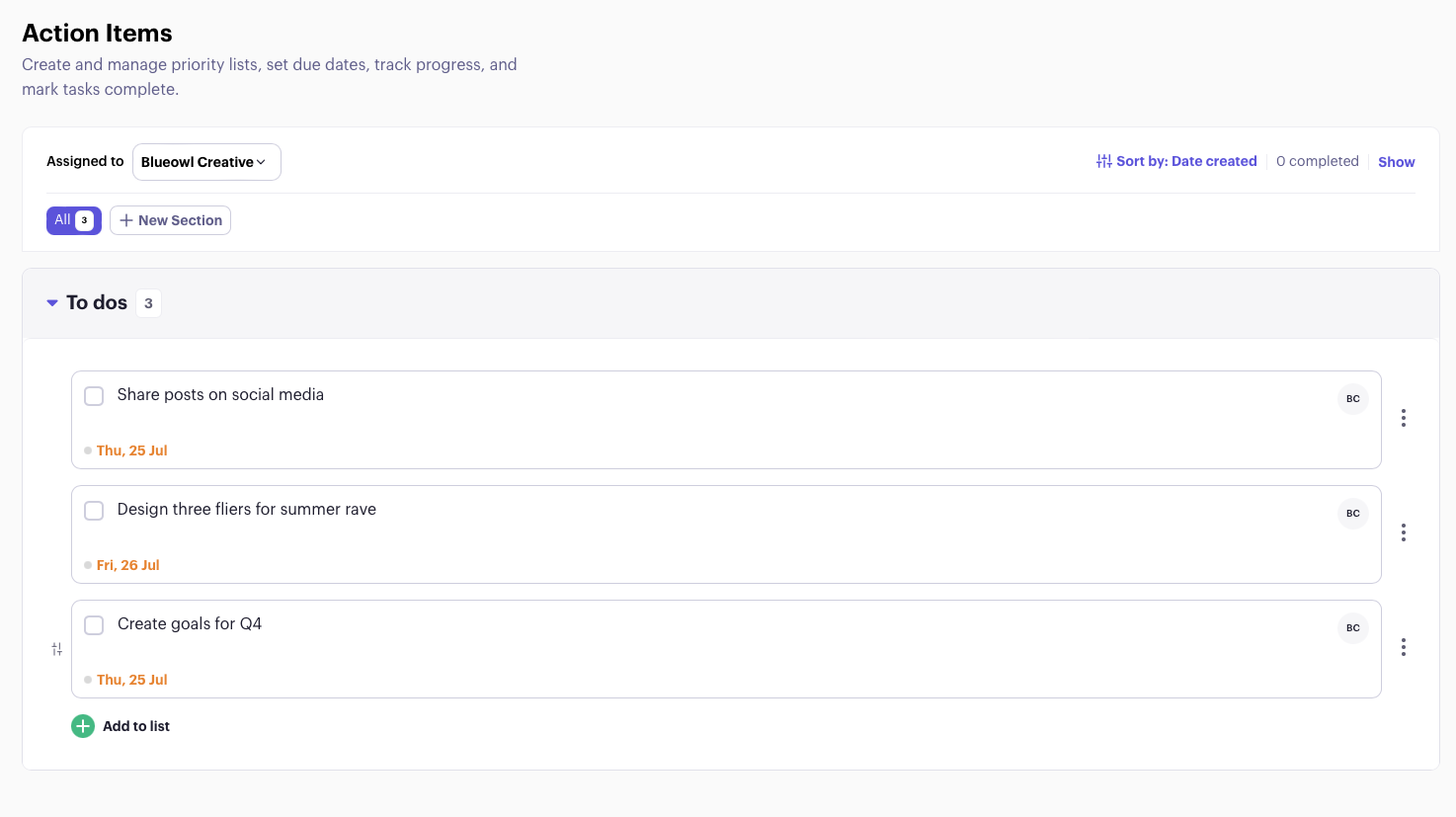Click BC avatar on Create goals for Q4
1456x817 pixels.
point(1352,628)
